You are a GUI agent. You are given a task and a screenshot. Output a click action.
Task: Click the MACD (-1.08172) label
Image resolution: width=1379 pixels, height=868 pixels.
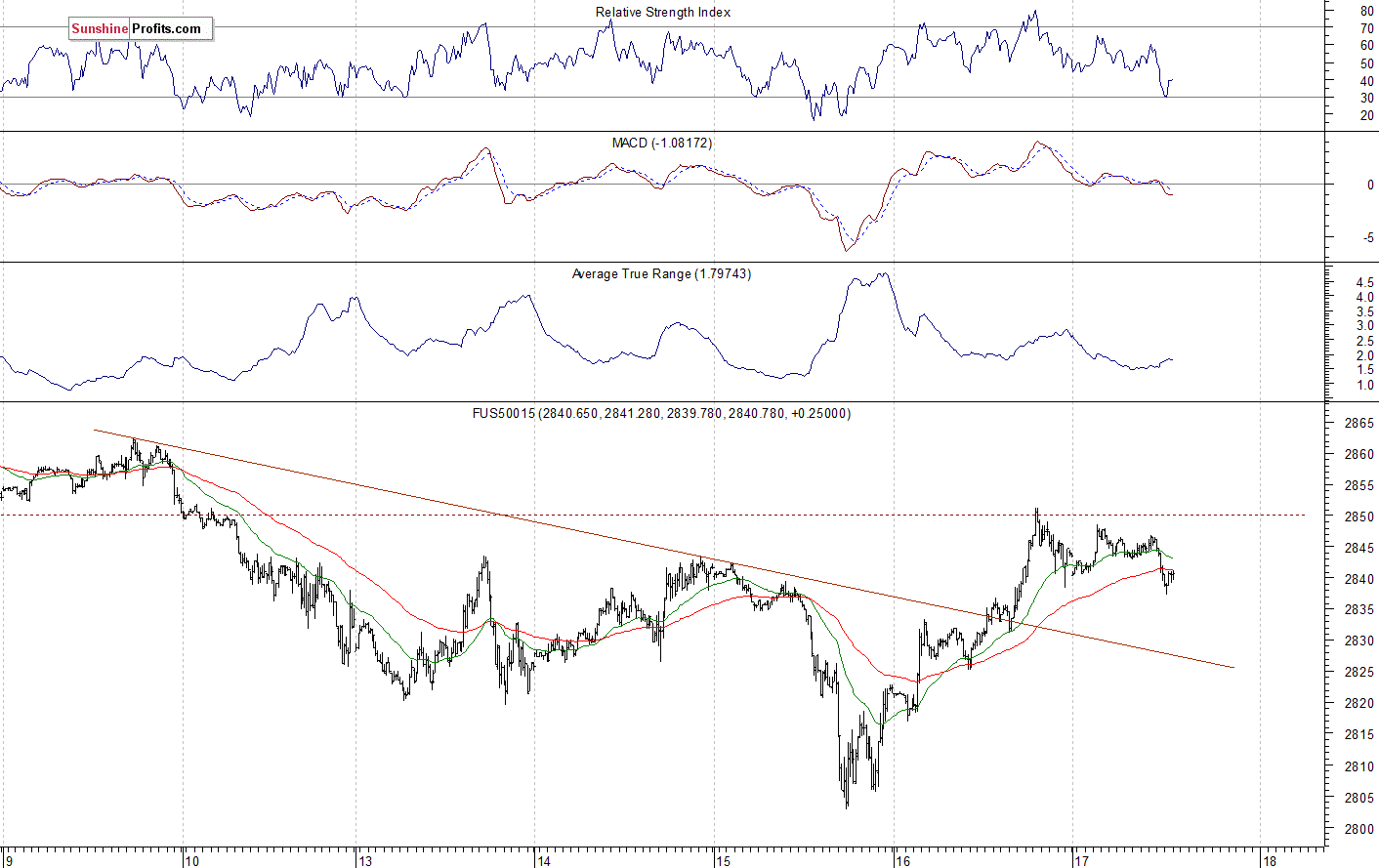[x=662, y=144]
